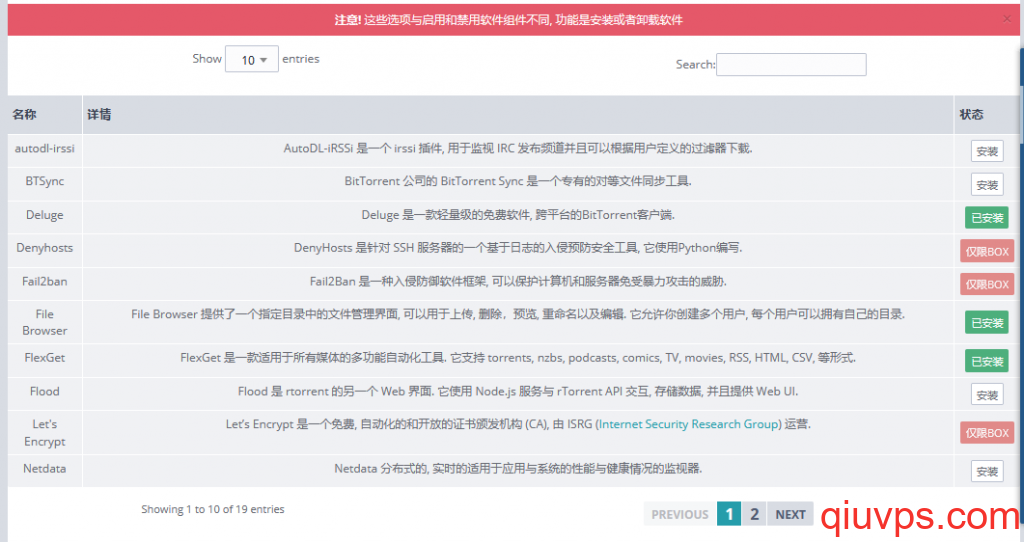Click the Flood rtorrent description text
Image resolution: width=1024 pixels, height=542 pixels.
point(518,391)
